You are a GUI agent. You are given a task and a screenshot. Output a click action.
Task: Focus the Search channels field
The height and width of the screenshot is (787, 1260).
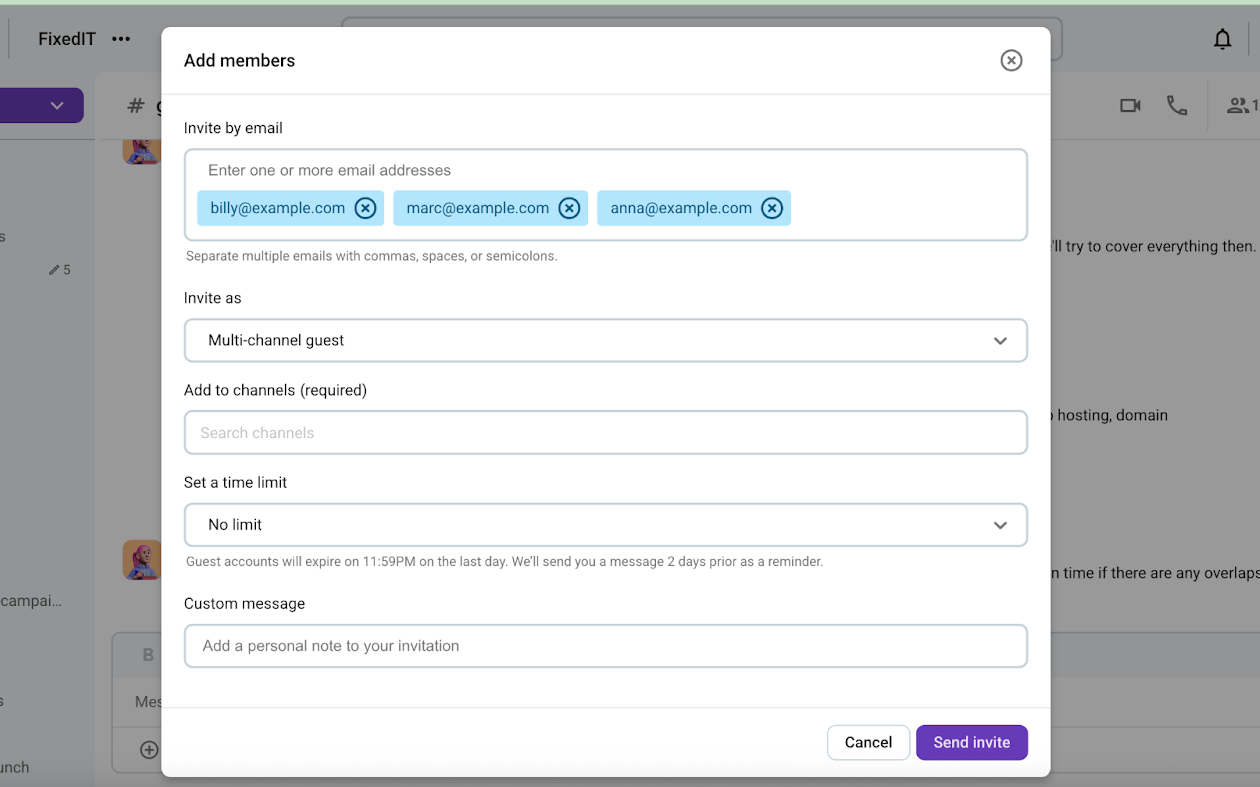[605, 433]
